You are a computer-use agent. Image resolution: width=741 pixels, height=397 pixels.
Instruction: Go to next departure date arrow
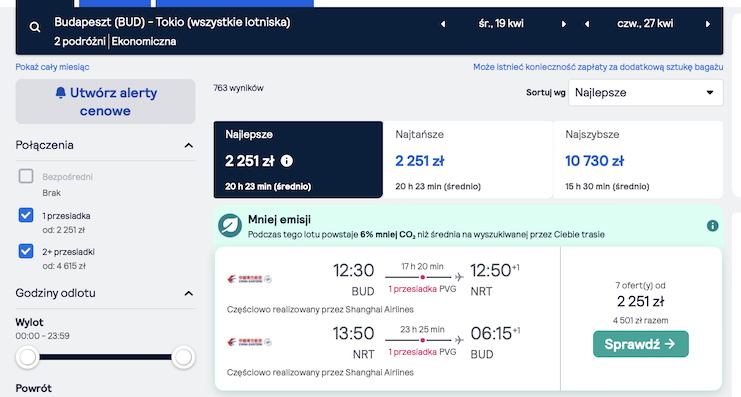(563, 24)
